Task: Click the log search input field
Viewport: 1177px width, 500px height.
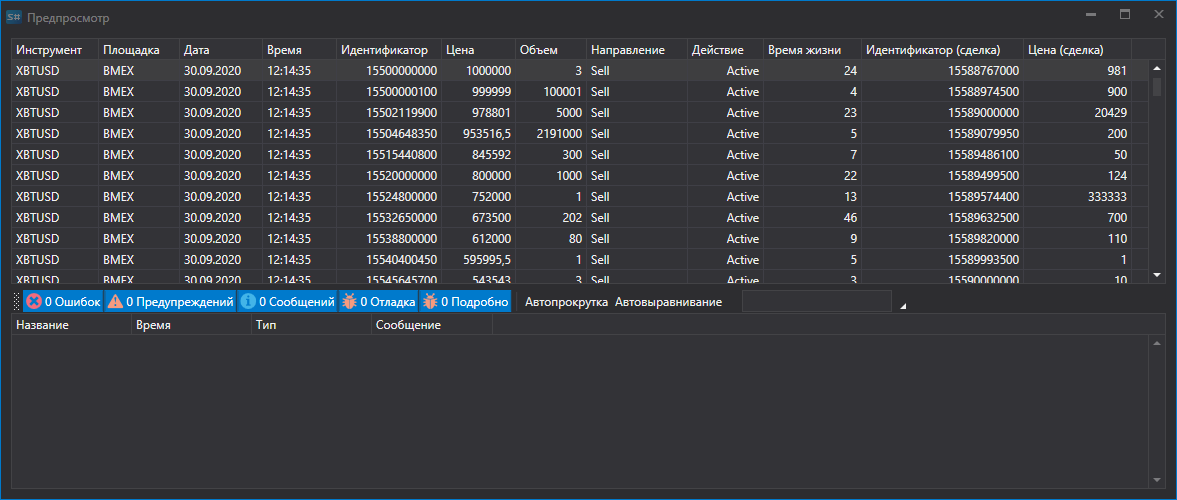Action: coord(817,302)
